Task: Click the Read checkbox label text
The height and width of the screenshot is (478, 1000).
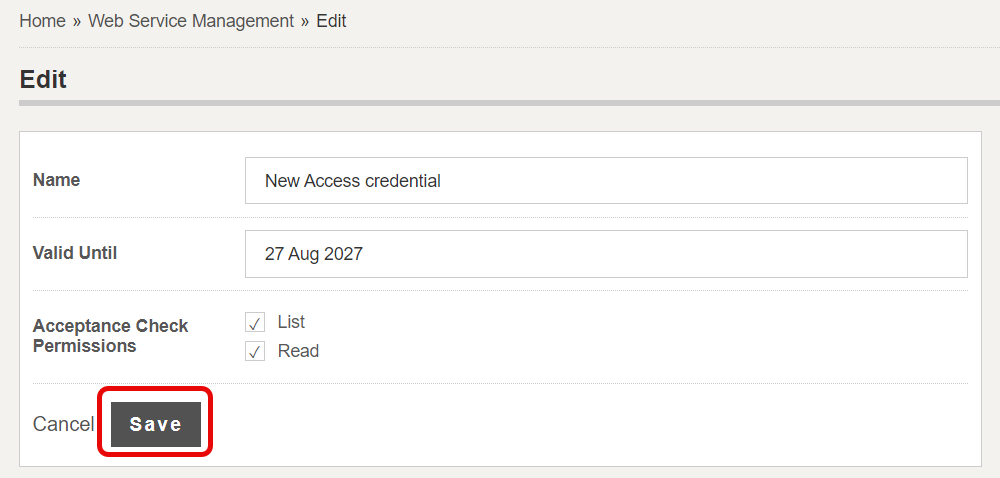Action: 298,351
